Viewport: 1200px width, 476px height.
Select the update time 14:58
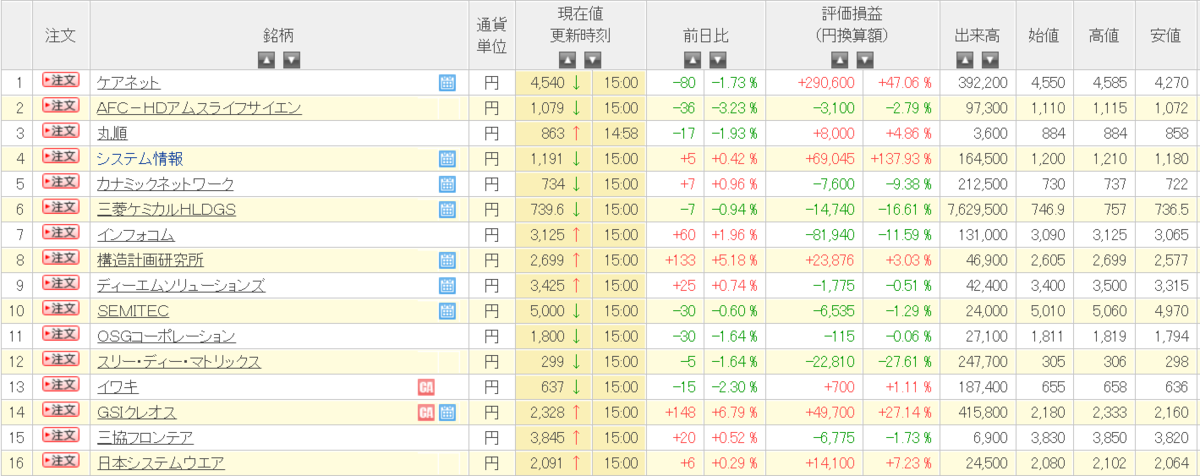point(621,133)
